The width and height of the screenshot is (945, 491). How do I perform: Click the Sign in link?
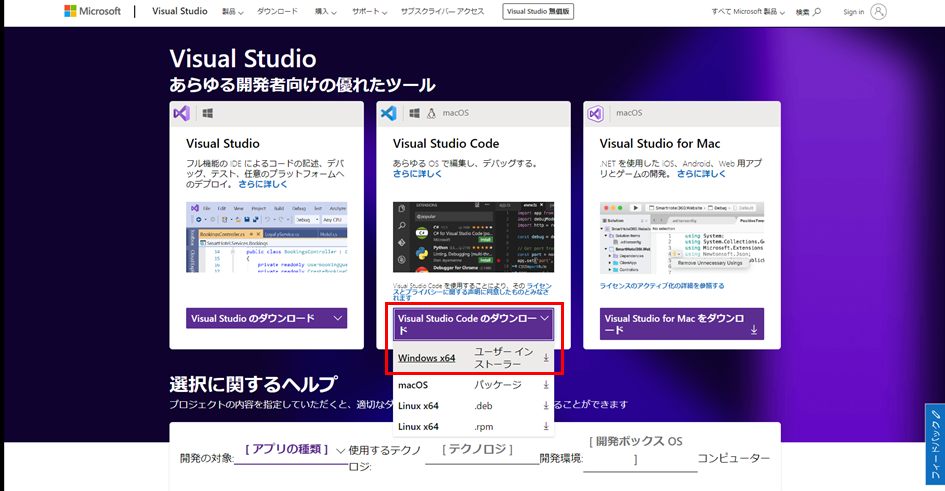click(853, 11)
